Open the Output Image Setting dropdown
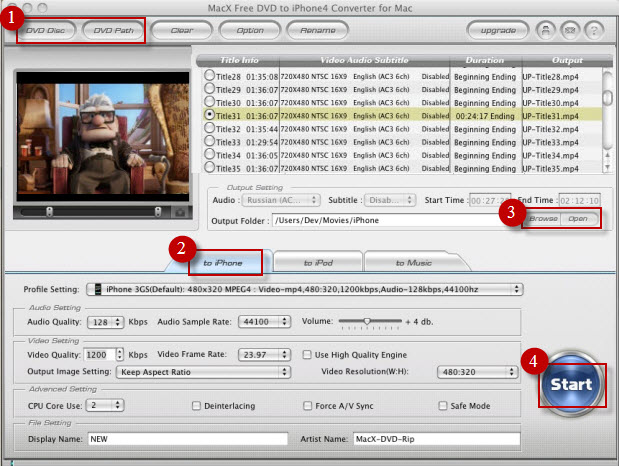Image resolution: width=619 pixels, height=466 pixels. (x=204, y=372)
